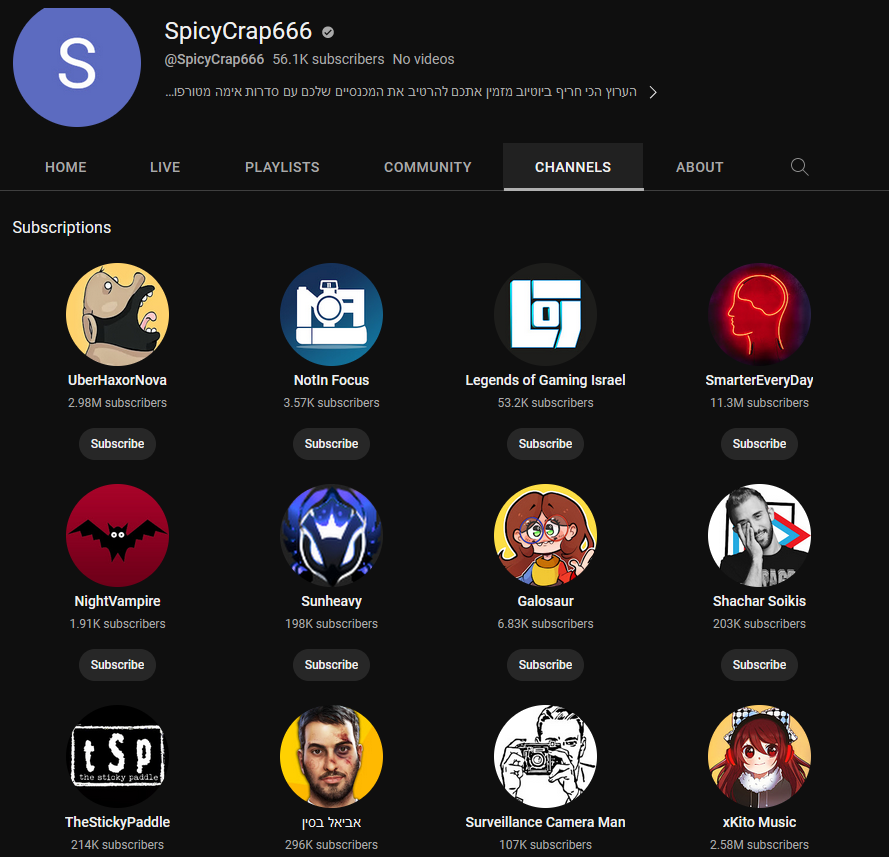Subscribe to Shachar Soikis
889x857 pixels.
tap(759, 665)
